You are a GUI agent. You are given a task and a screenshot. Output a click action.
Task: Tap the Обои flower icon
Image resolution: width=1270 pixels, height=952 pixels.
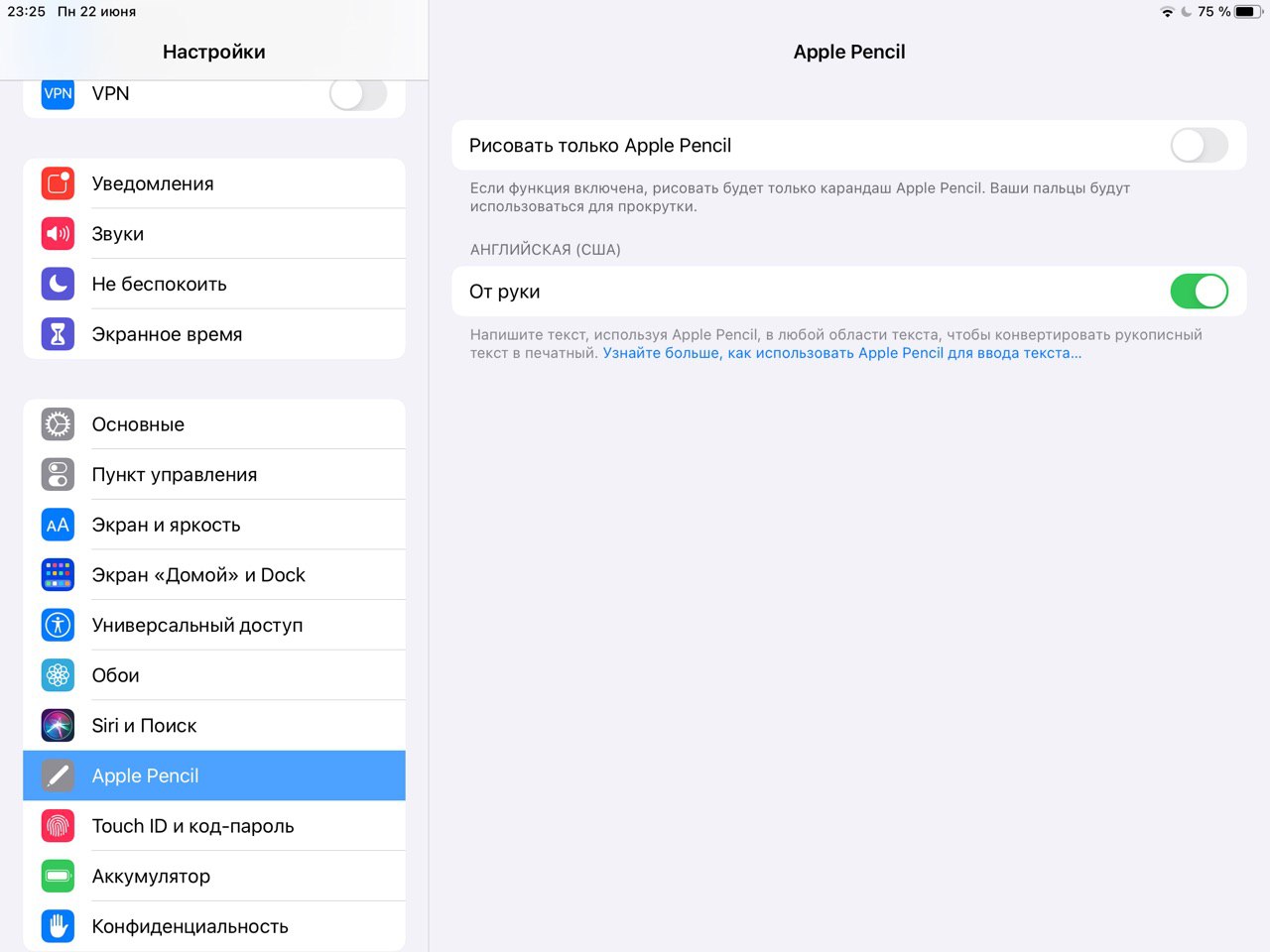click(x=58, y=675)
